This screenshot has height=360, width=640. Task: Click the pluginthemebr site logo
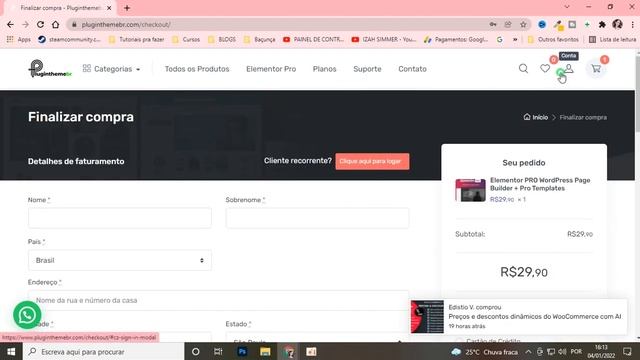50,69
